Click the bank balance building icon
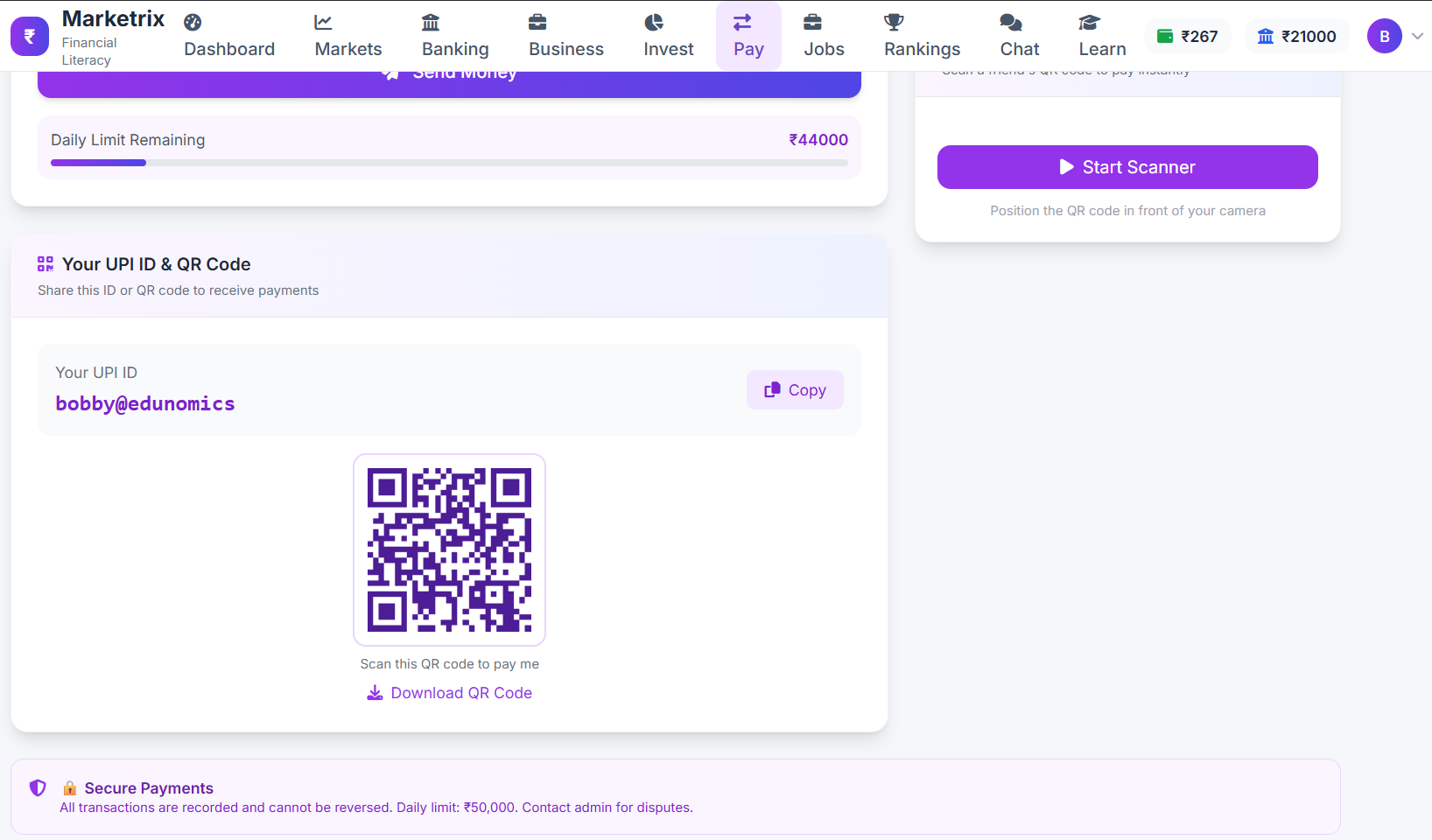The height and width of the screenshot is (840, 1432). click(1266, 36)
